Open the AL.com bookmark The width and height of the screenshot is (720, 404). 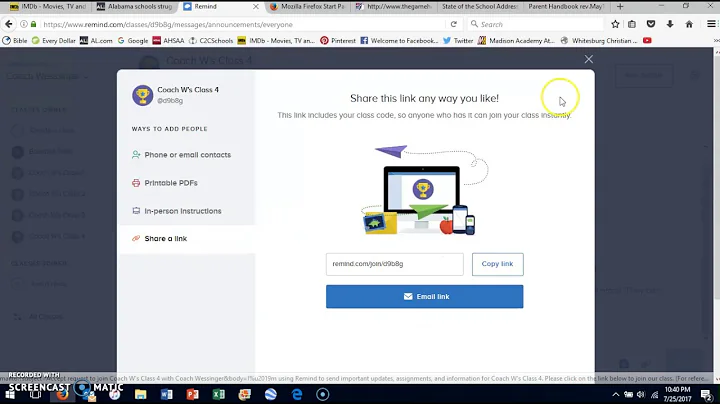pyautogui.click(x=96, y=40)
